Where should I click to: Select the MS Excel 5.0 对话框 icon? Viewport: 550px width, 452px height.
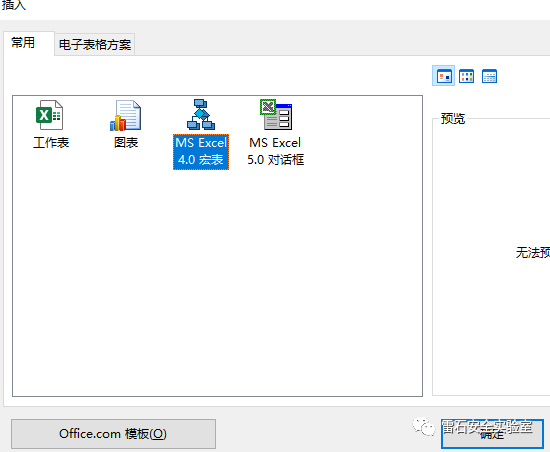[x=276, y=115]
